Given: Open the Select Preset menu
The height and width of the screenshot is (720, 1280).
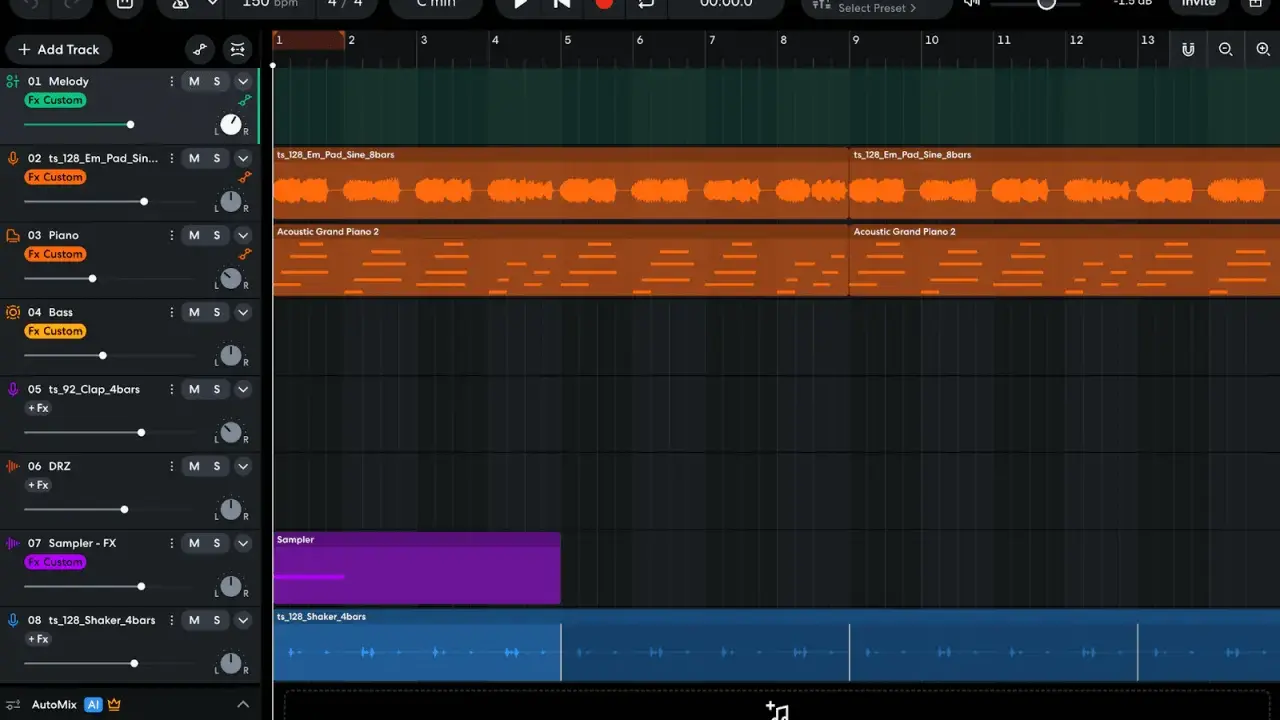Looking at the screenshot, I should coord(877,8).
